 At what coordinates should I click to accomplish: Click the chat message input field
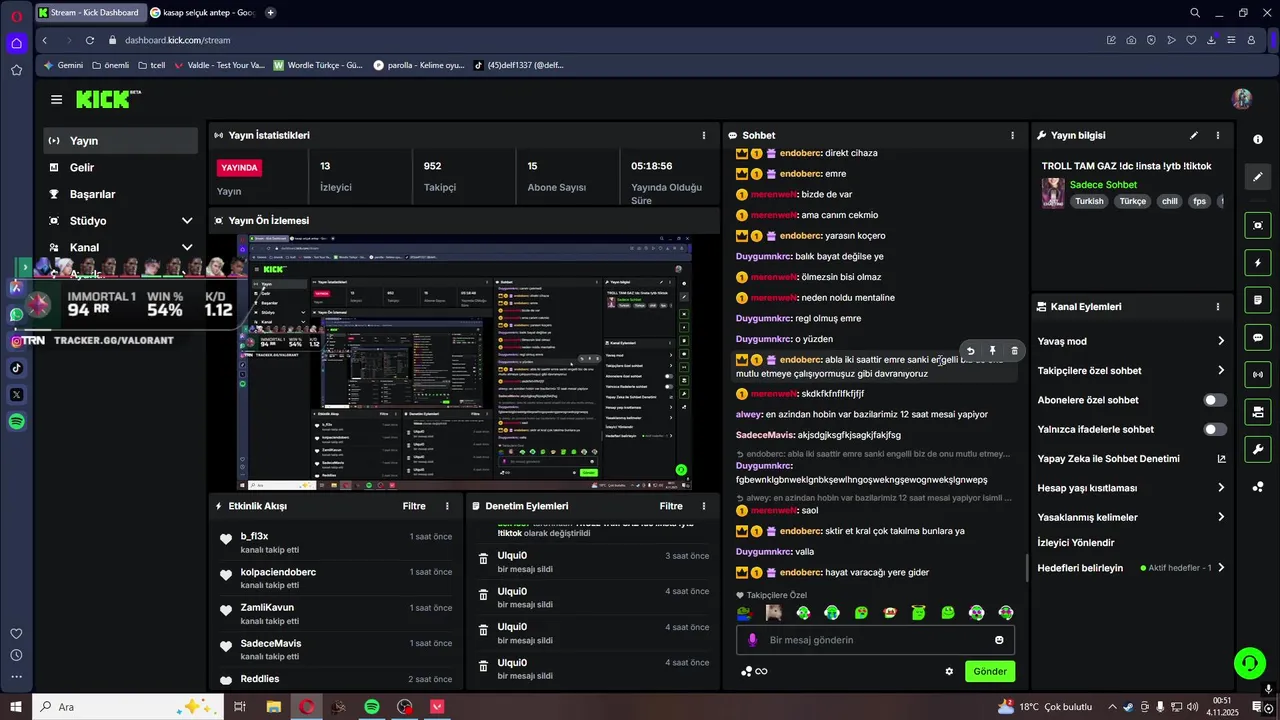(x=875, y=640)
